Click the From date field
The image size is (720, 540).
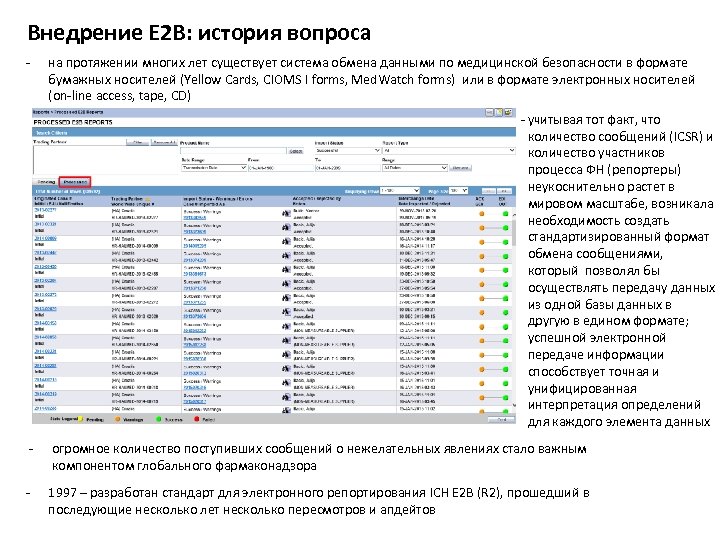pyautogui.click(x=280, y=168)
